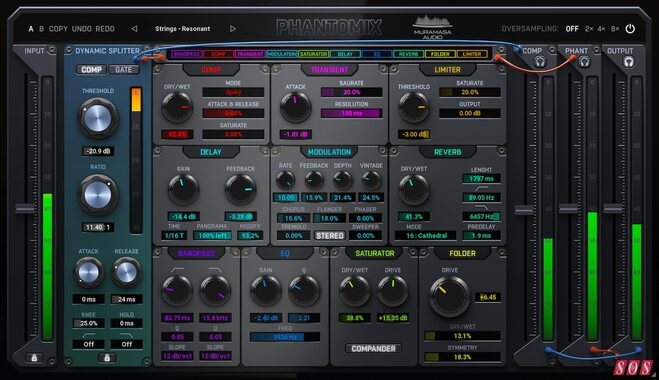This screenshot has height=380, width=659.
Task: Click the OUTPUT channel headphone icon
Action: [x=628, y=62]
